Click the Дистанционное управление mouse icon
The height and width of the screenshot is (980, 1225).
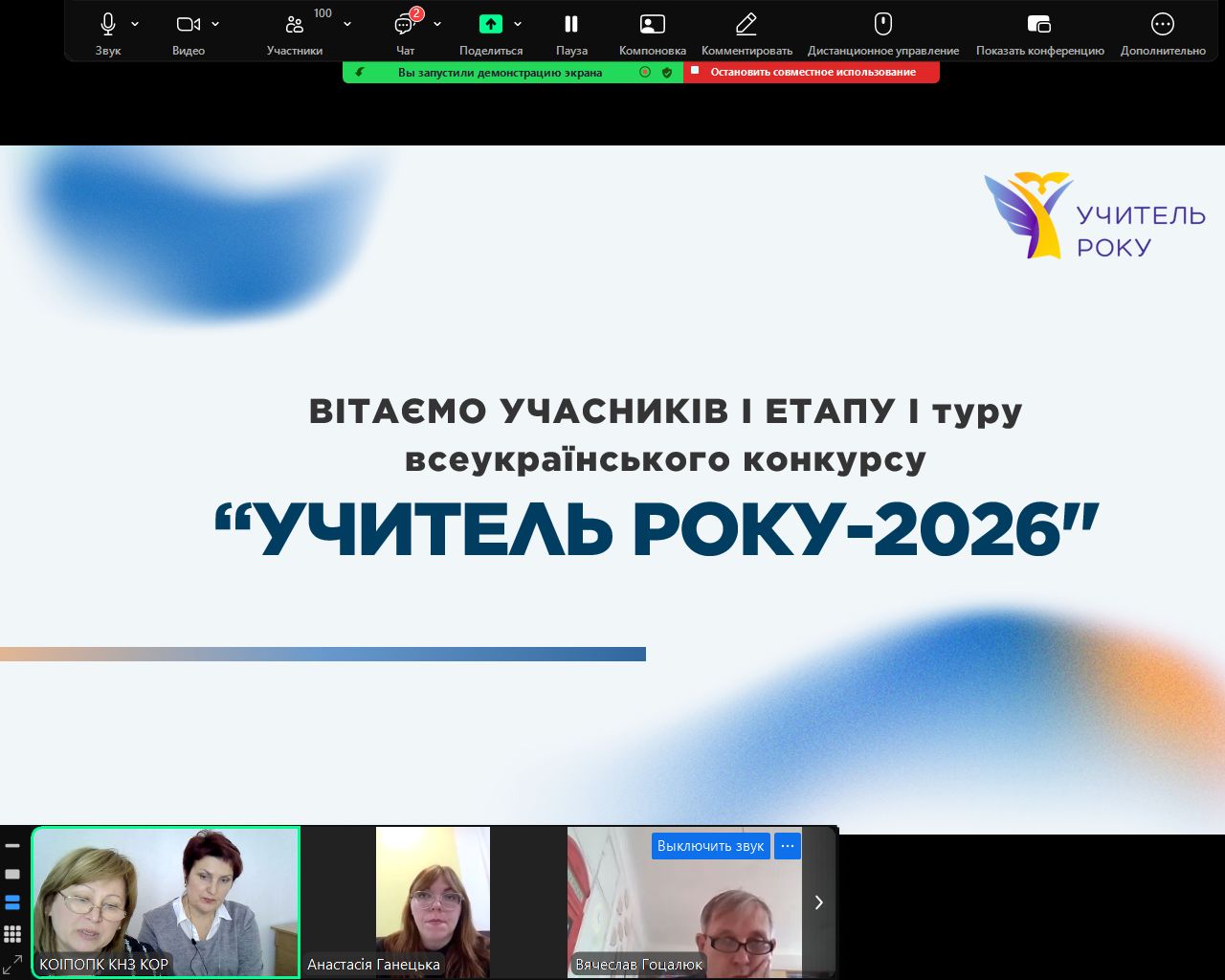coord(882,25)
